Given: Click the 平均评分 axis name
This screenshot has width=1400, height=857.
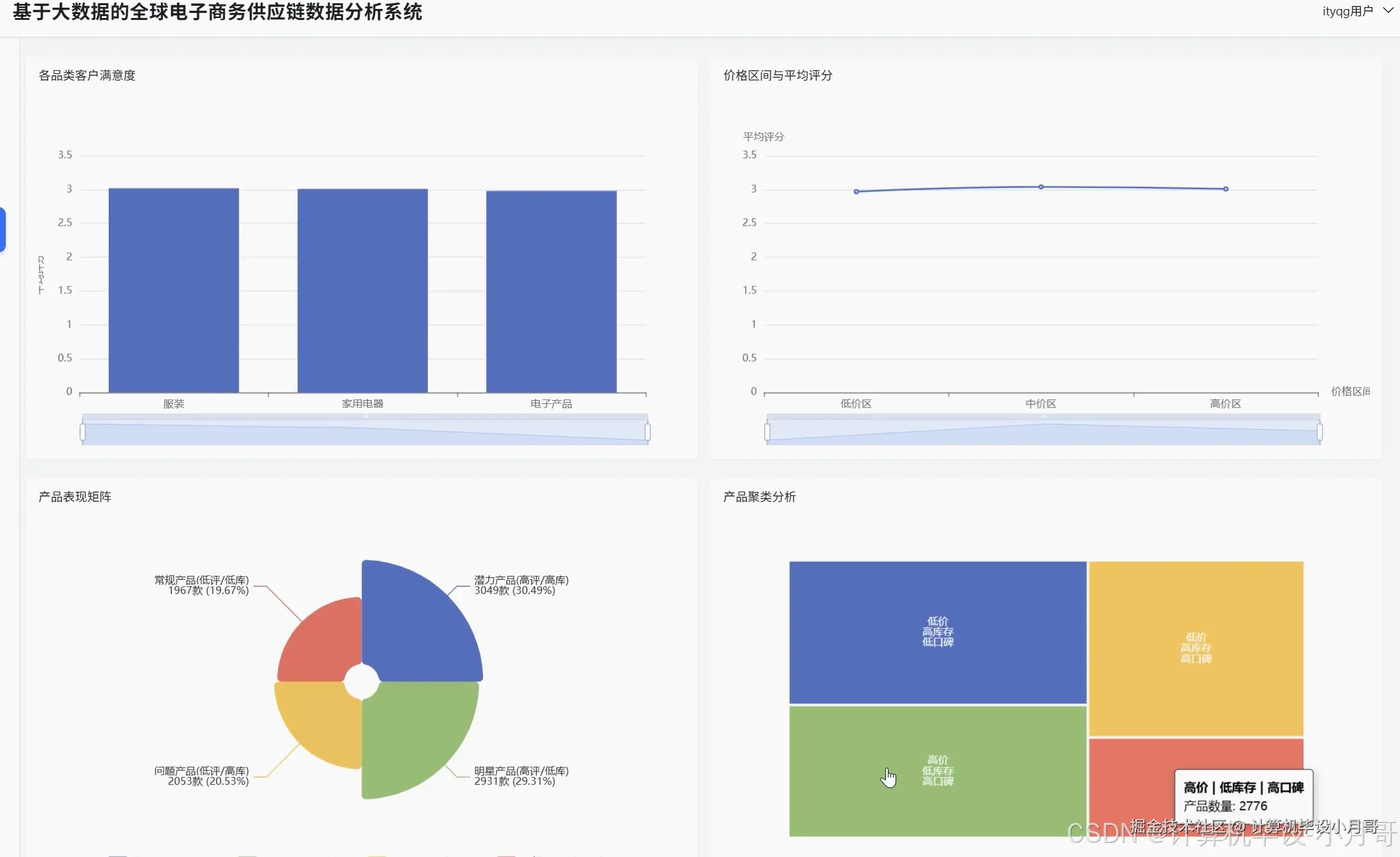Looking at the screenshot, I should coord(764,136).
